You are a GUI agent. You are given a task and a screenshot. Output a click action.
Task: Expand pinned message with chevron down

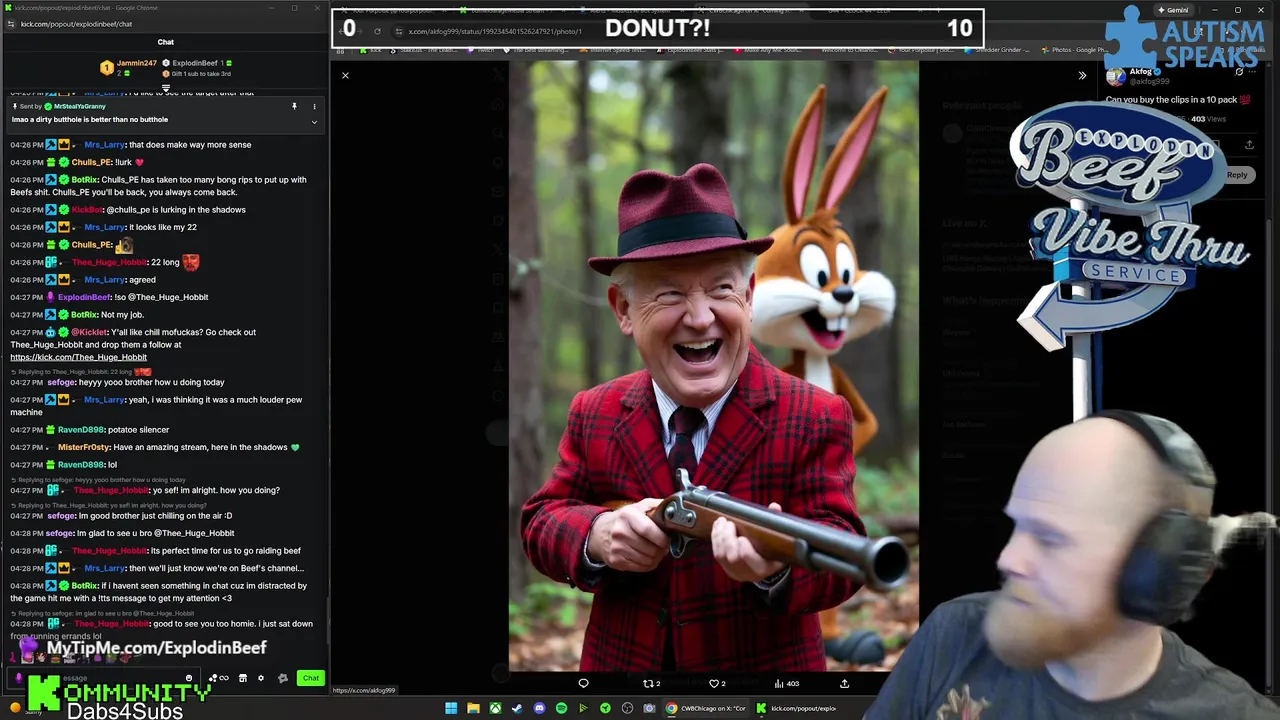tap(314, 122)
